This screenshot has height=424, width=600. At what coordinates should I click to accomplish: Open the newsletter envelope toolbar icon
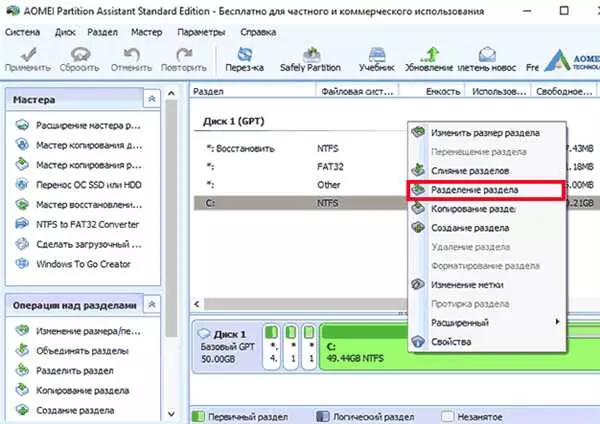487,54
